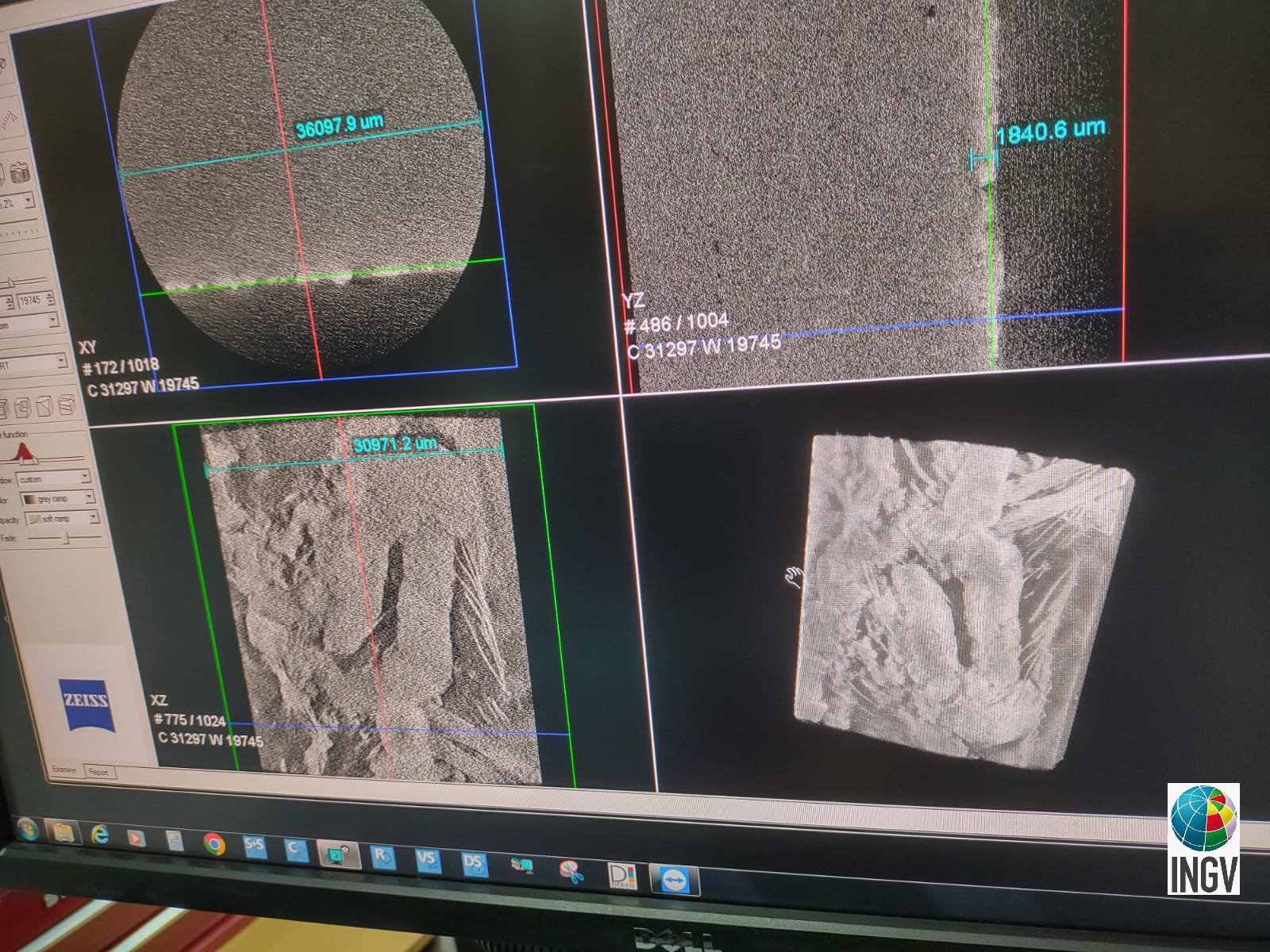Click the 19745 field spinner arrows
This screenshot has height=952, width=1270.
[x=50, y=300]
